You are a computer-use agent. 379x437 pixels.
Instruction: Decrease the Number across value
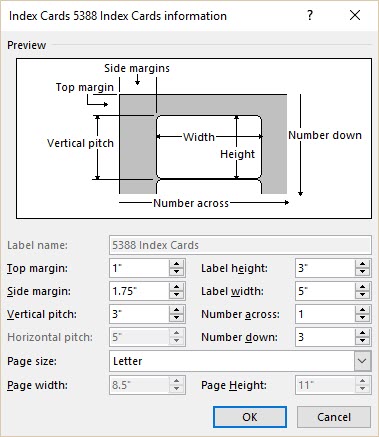[x=362, y=318]
